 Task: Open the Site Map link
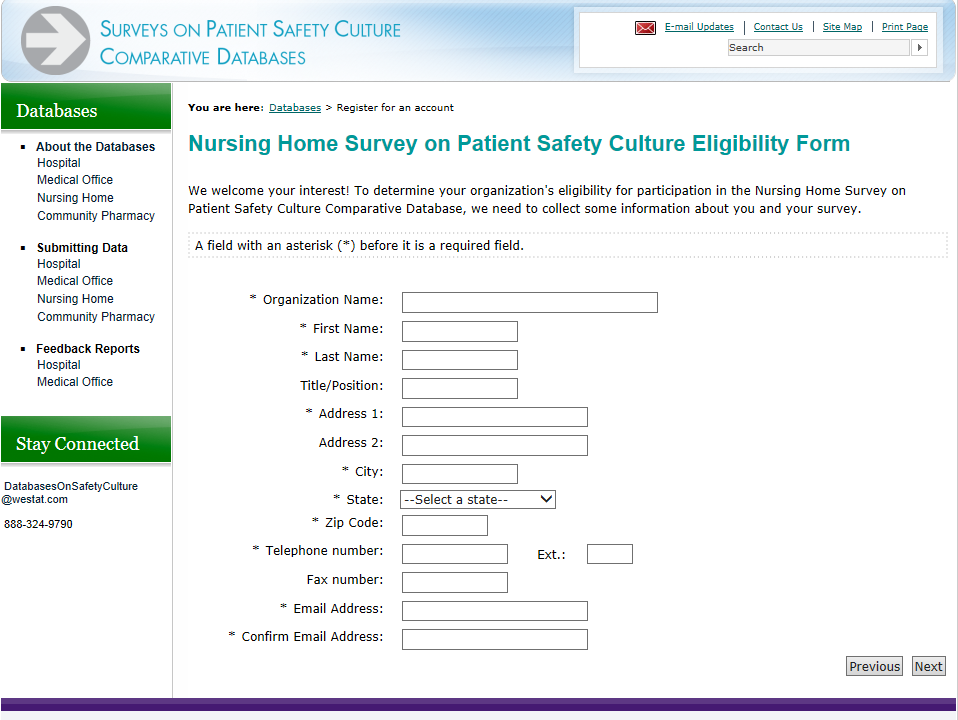(842, 27)
